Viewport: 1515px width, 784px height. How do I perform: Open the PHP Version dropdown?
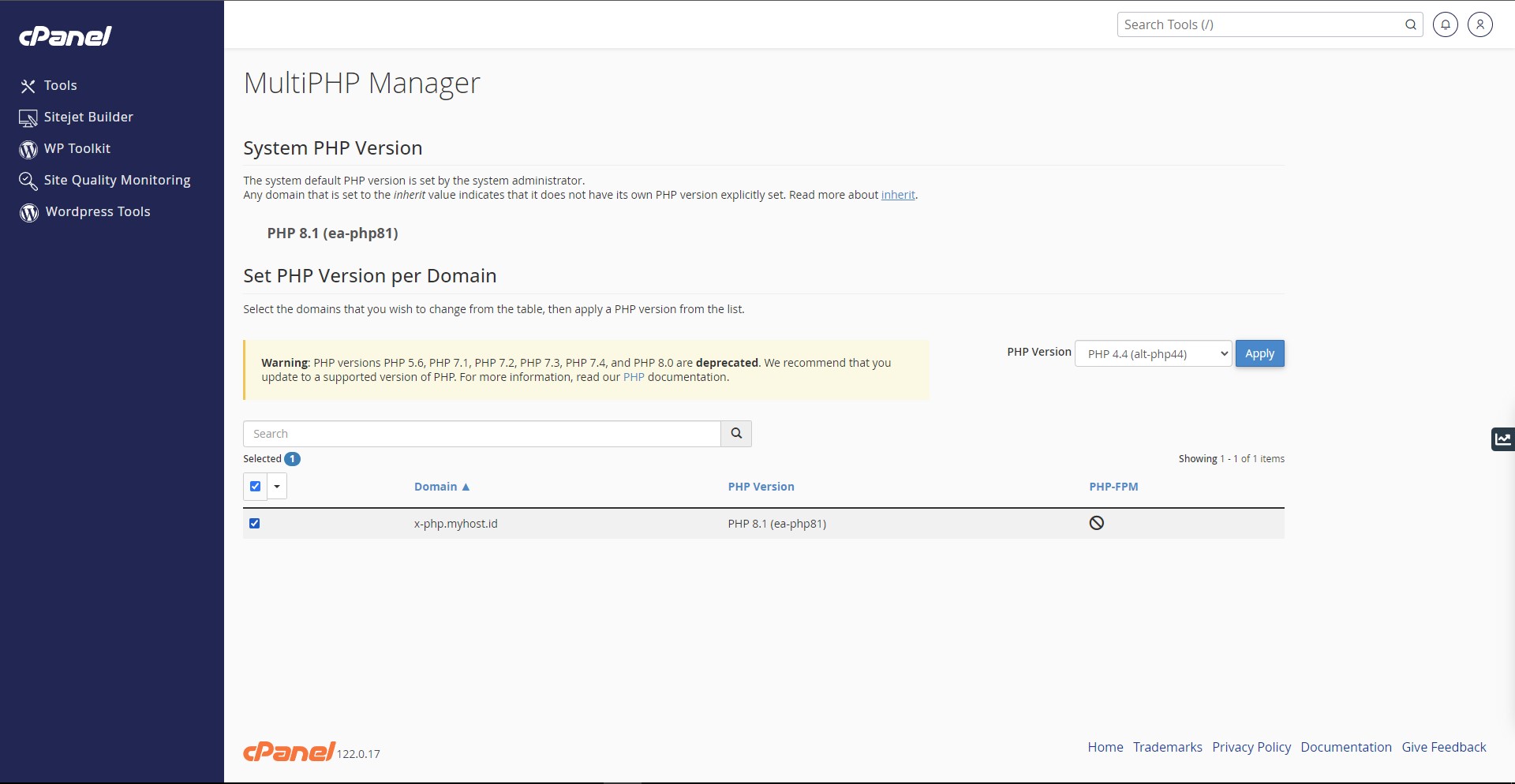coord(1152,353)
